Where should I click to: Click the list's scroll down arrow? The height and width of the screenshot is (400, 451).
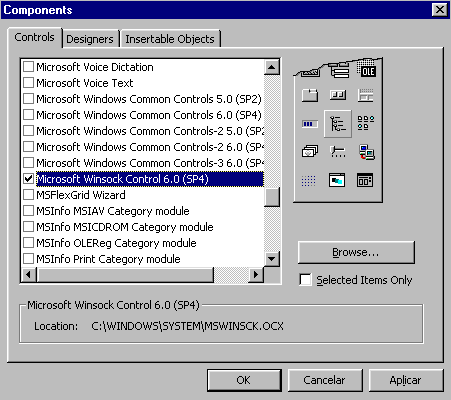(272, 258)
